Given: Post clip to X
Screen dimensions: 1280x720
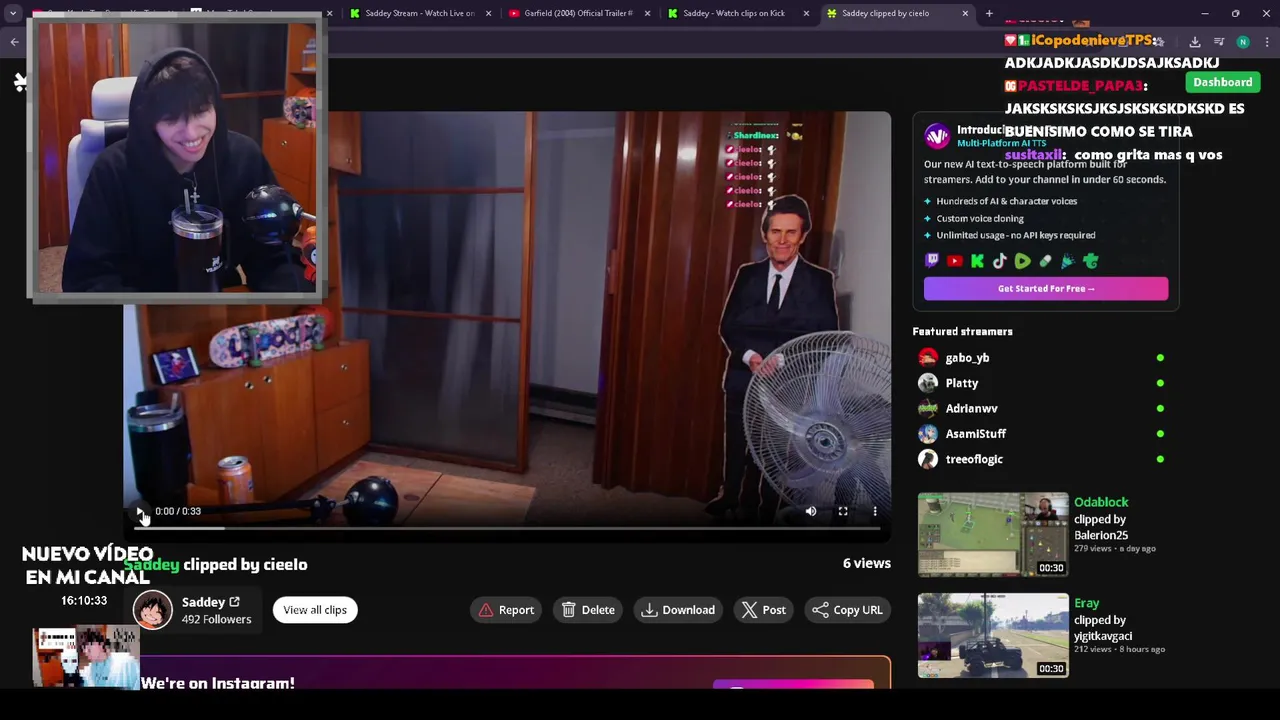Looking at the screenshot, I should pos(764,610).
